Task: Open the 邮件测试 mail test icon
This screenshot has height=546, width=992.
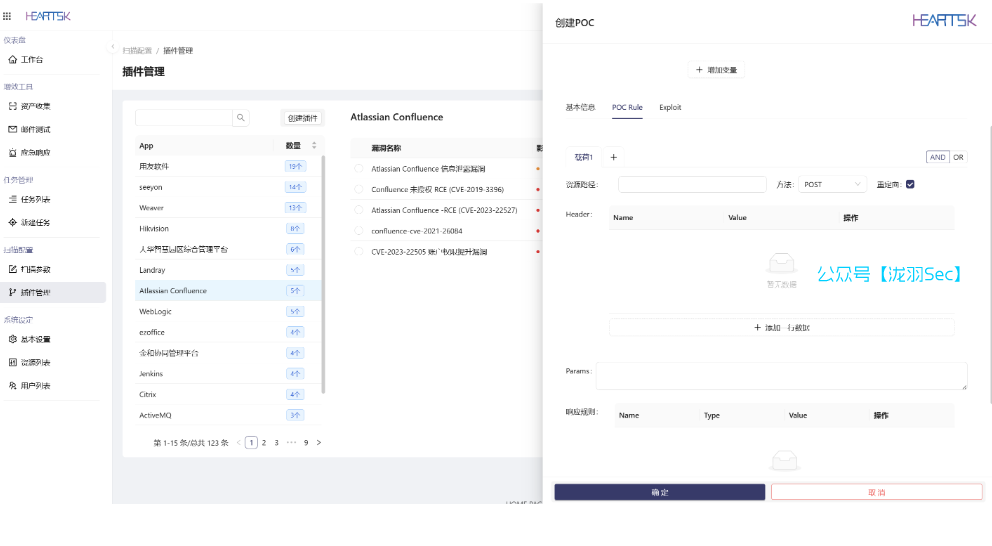Action: [x=13, y=129]
